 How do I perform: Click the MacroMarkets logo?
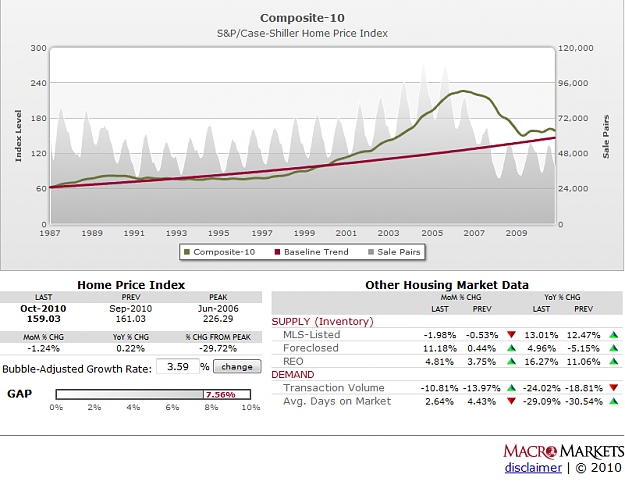563,452
